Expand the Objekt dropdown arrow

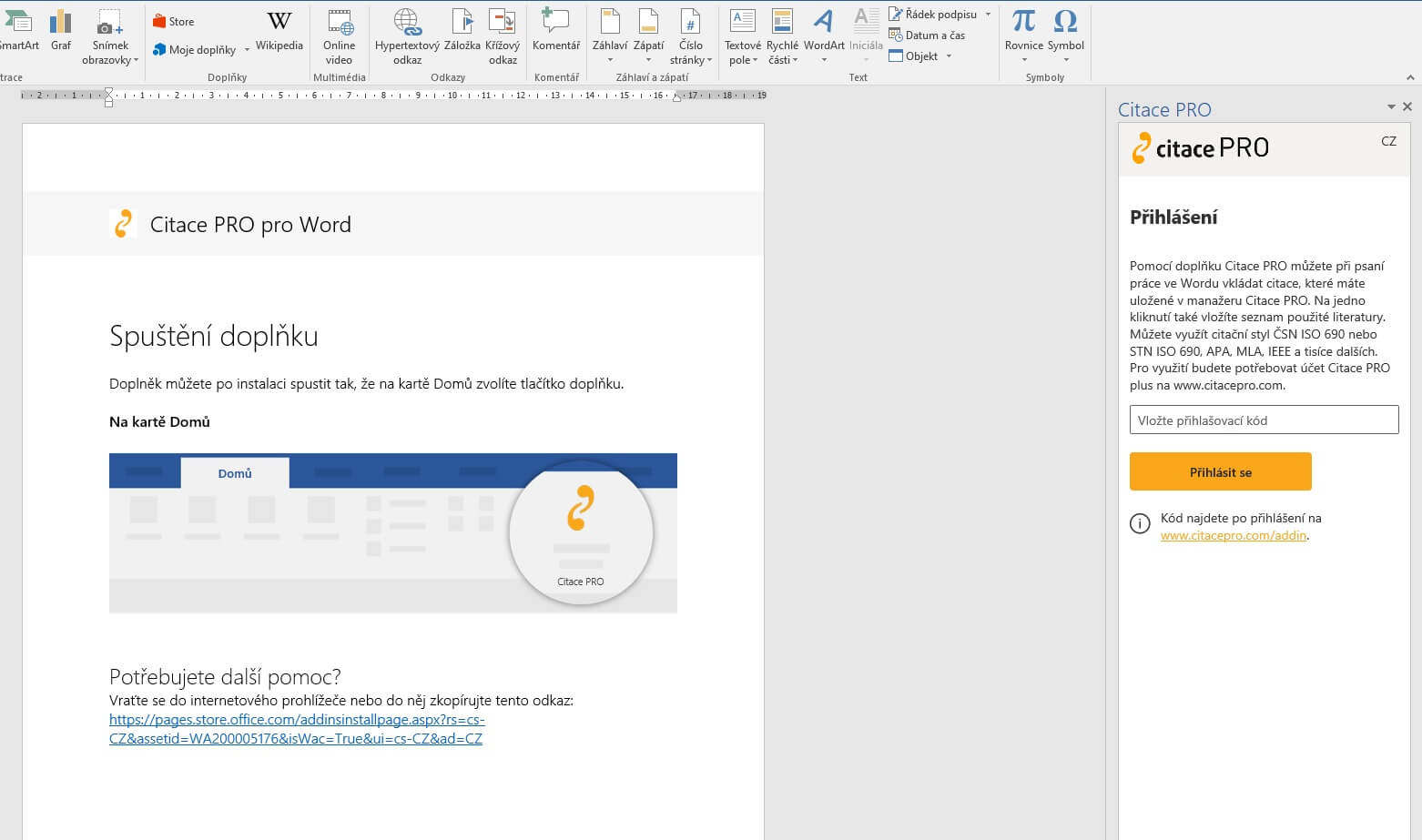pyautogui.click(x=949, y=56)
